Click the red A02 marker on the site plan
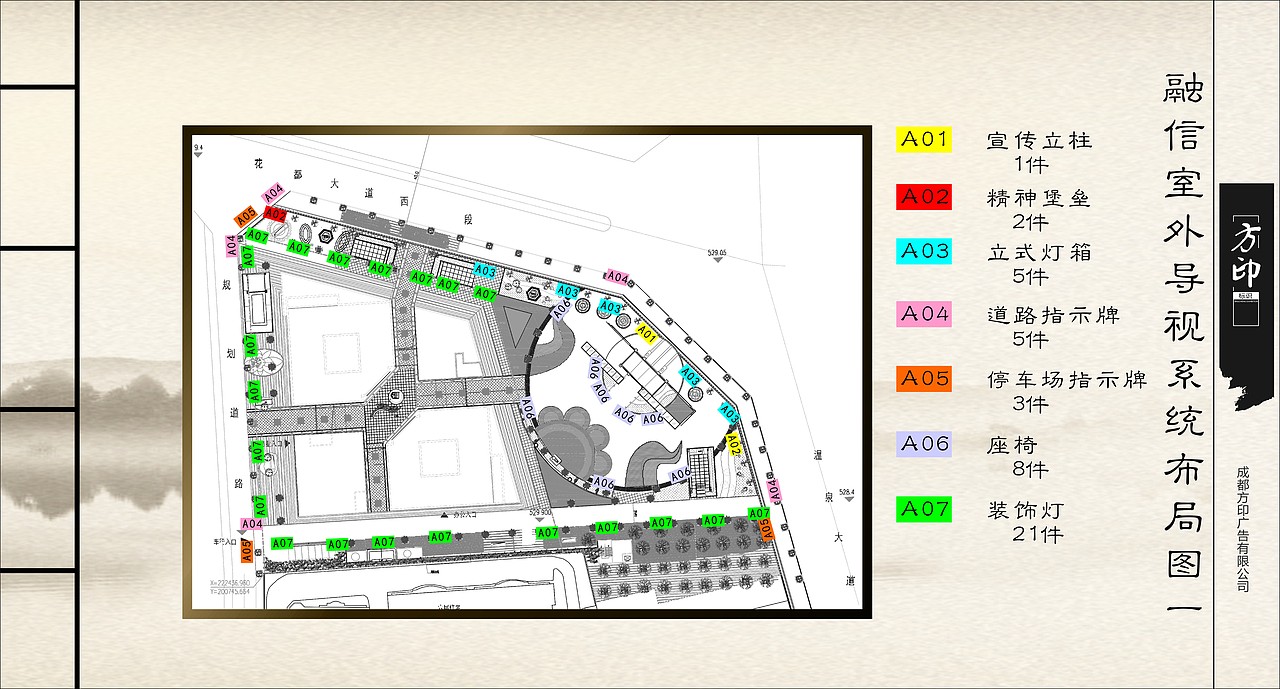 point(276,214)
